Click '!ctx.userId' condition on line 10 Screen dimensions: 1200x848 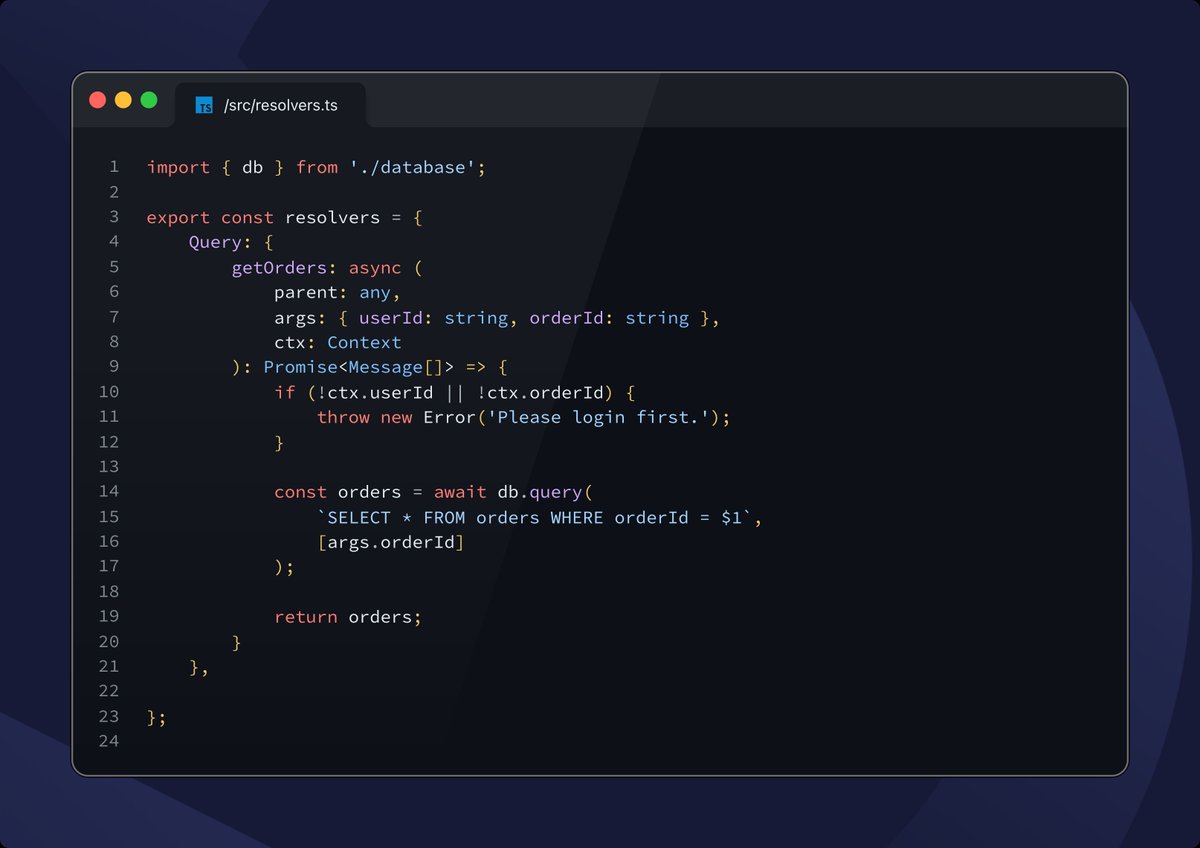[x=375, y=392]
